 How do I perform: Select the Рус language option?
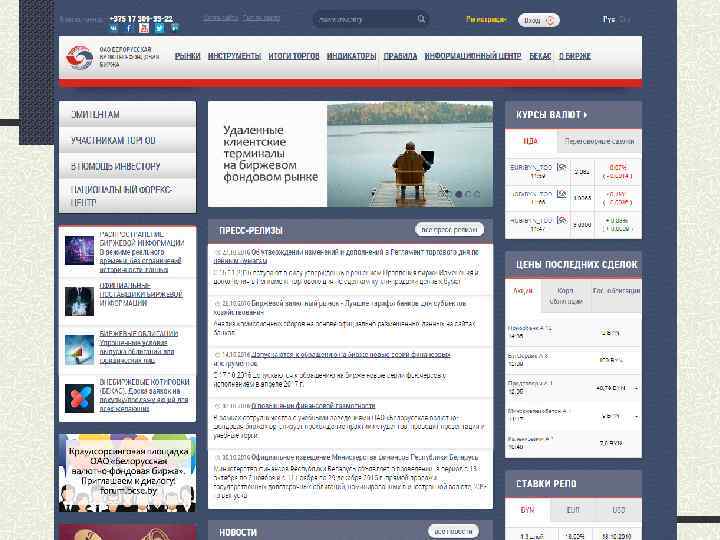point(608,19)
